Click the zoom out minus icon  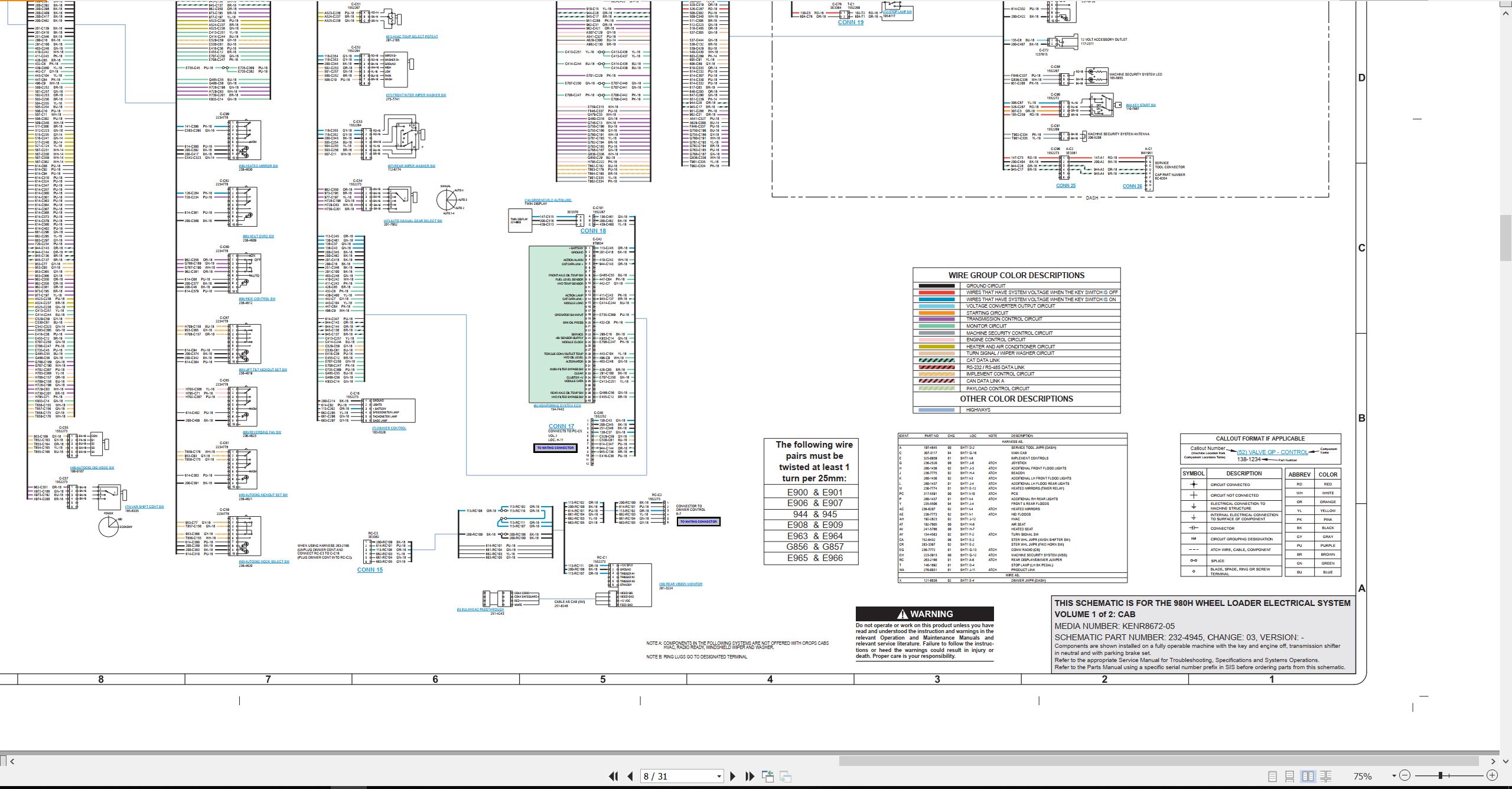[x=1405, y=775]
